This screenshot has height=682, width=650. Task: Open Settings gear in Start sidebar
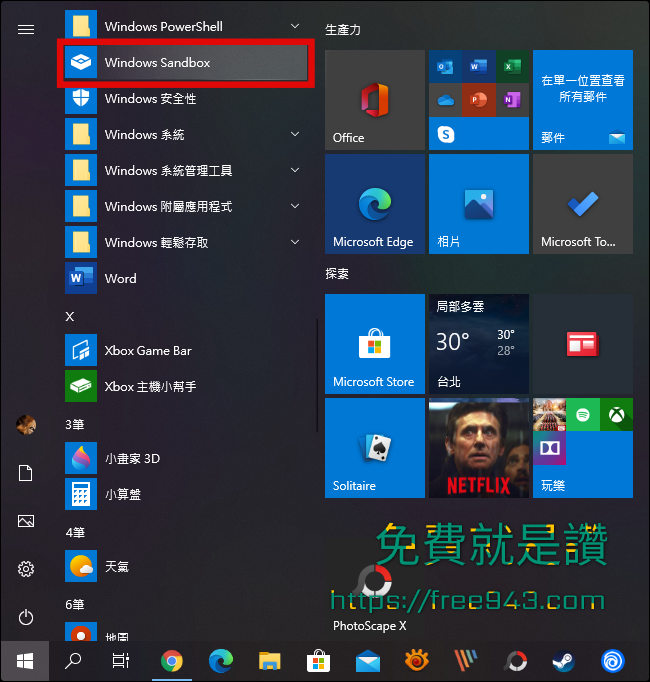26,569
